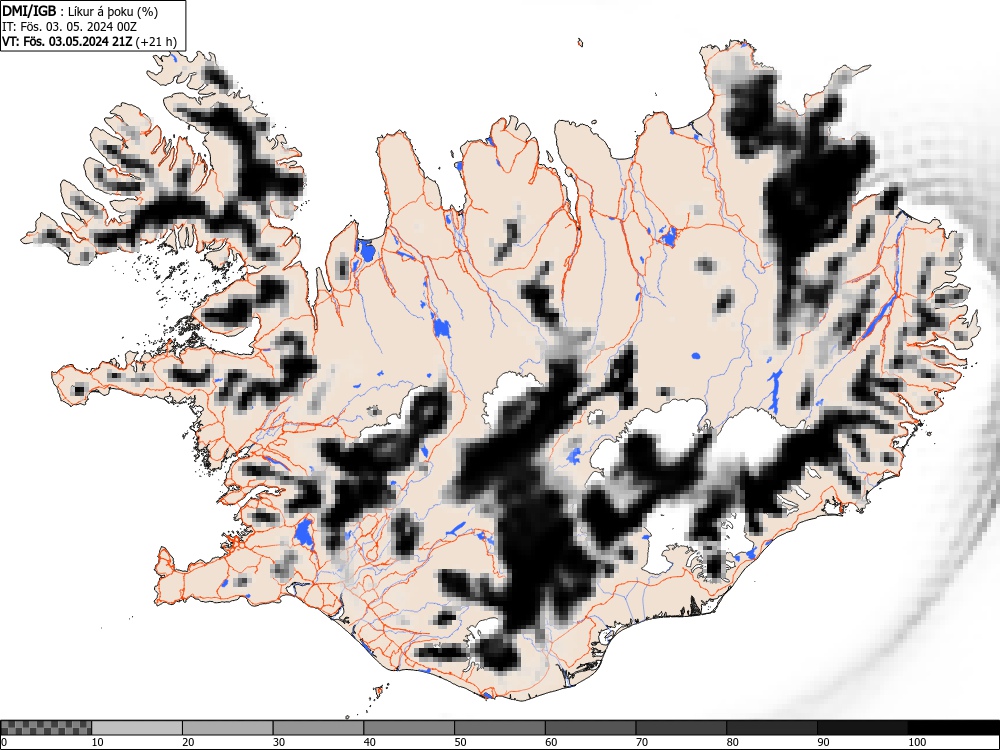Pick the 30–40 percent legend swatch
Viewport: 1000px width, 750px height.
(x=318, y=728)
